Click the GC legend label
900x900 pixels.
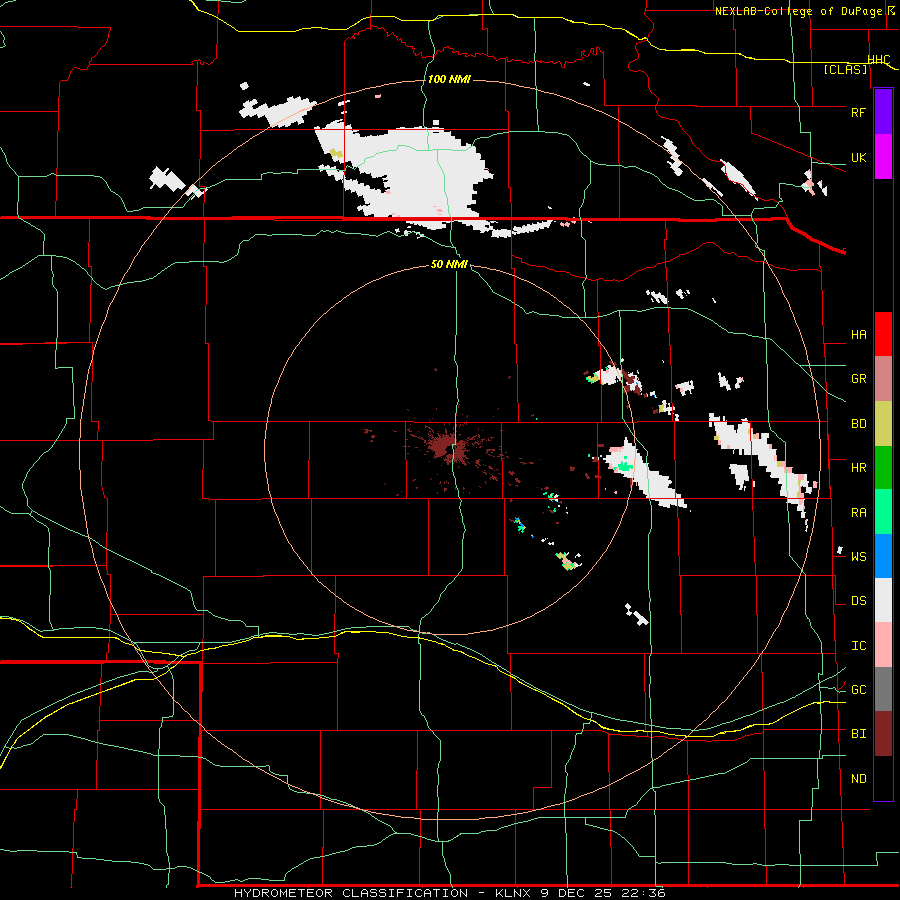858,689
